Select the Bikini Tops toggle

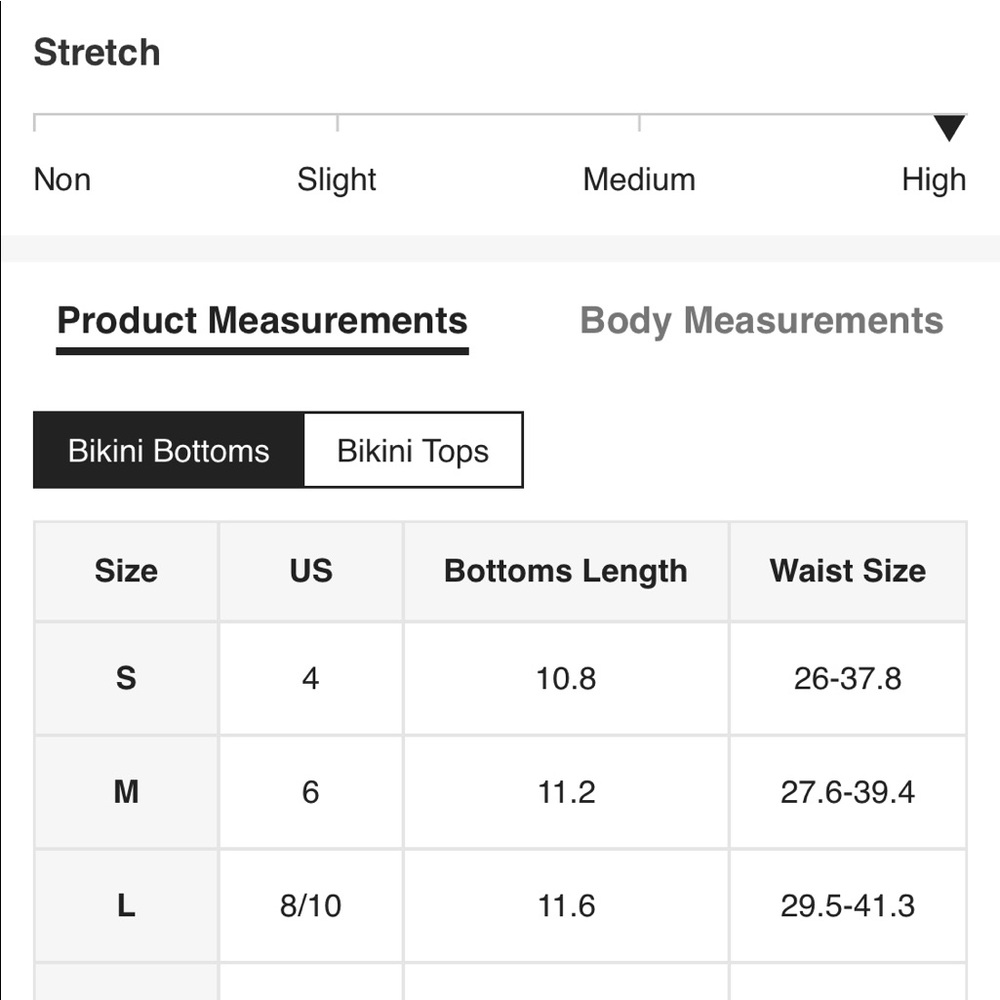click(x=413, y=450)
